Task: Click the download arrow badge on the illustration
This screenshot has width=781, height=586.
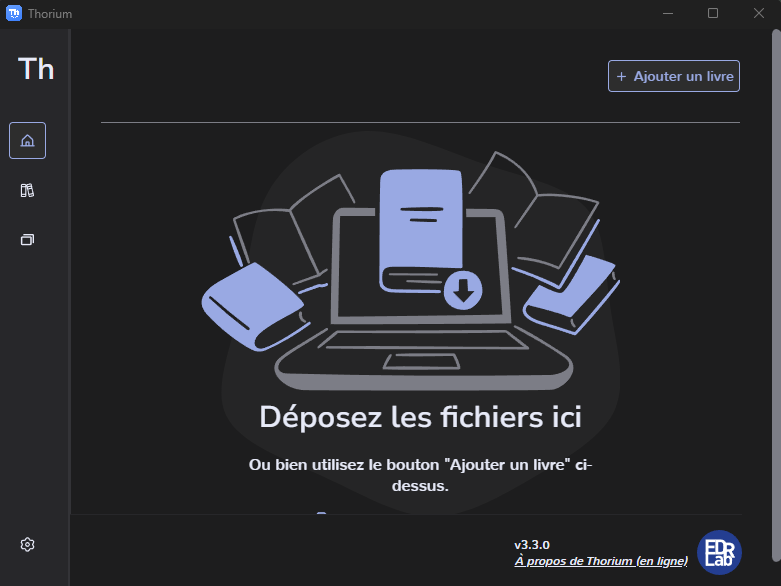Action: tap(462, 290)
